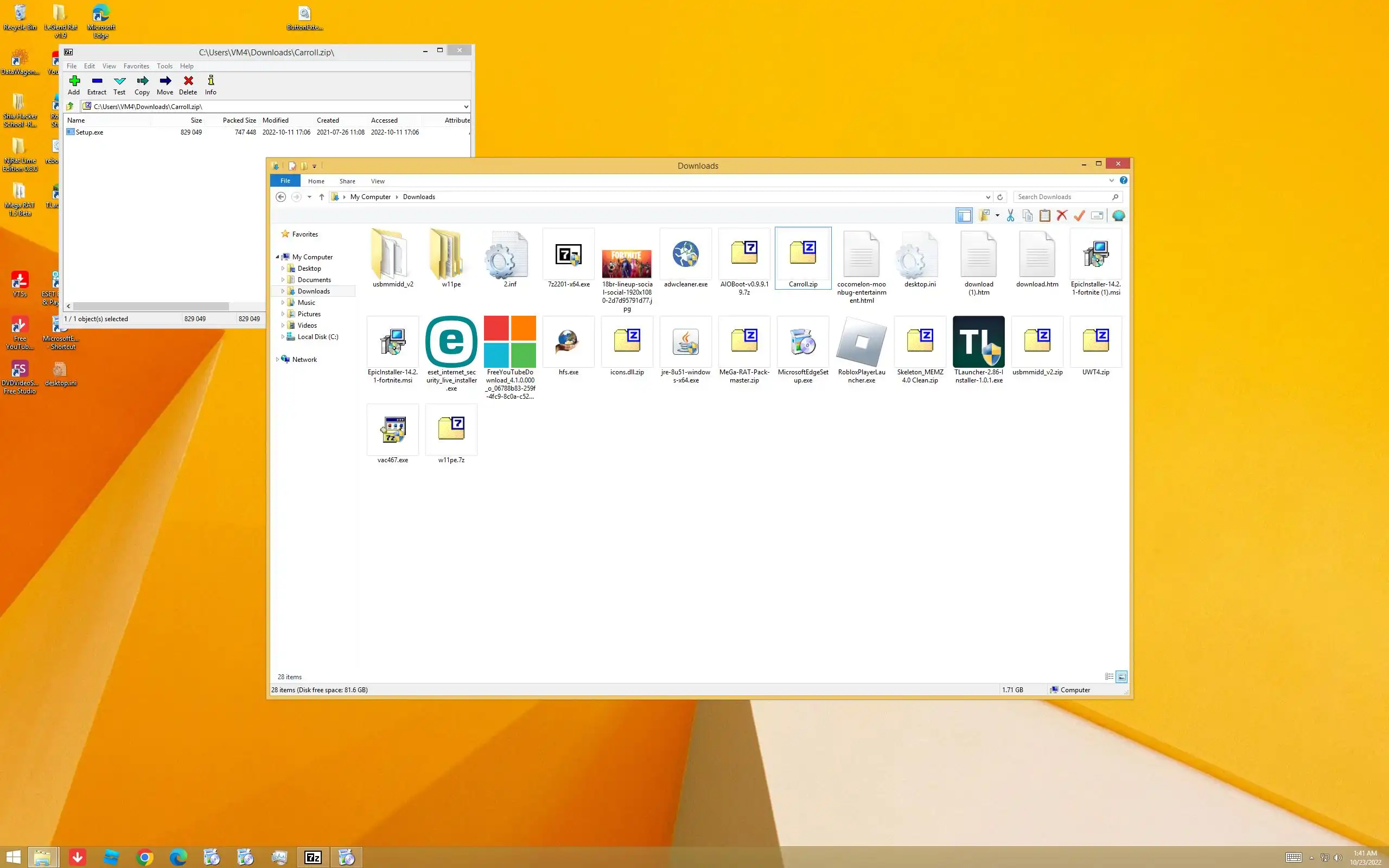Image resolution: width=1389 pixels, height=868 pixels.
Task: Click the 7-Zip horizontal scrollbar track
Action: pos(247,307)
